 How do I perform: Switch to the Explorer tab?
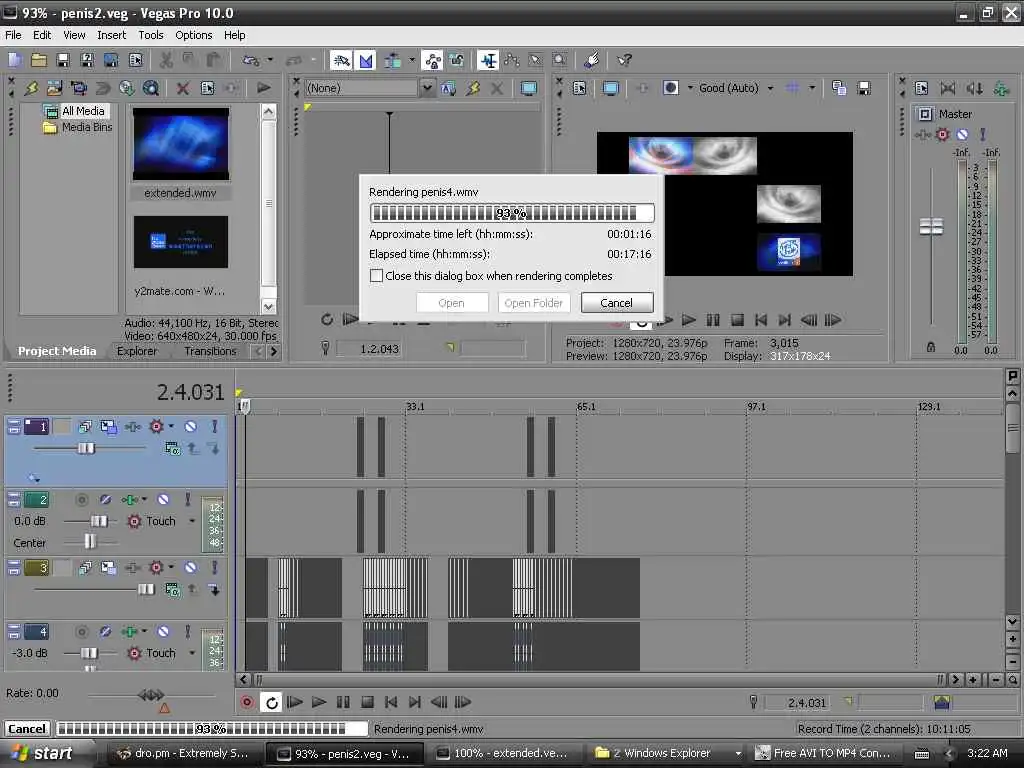[x=137, y=351]
